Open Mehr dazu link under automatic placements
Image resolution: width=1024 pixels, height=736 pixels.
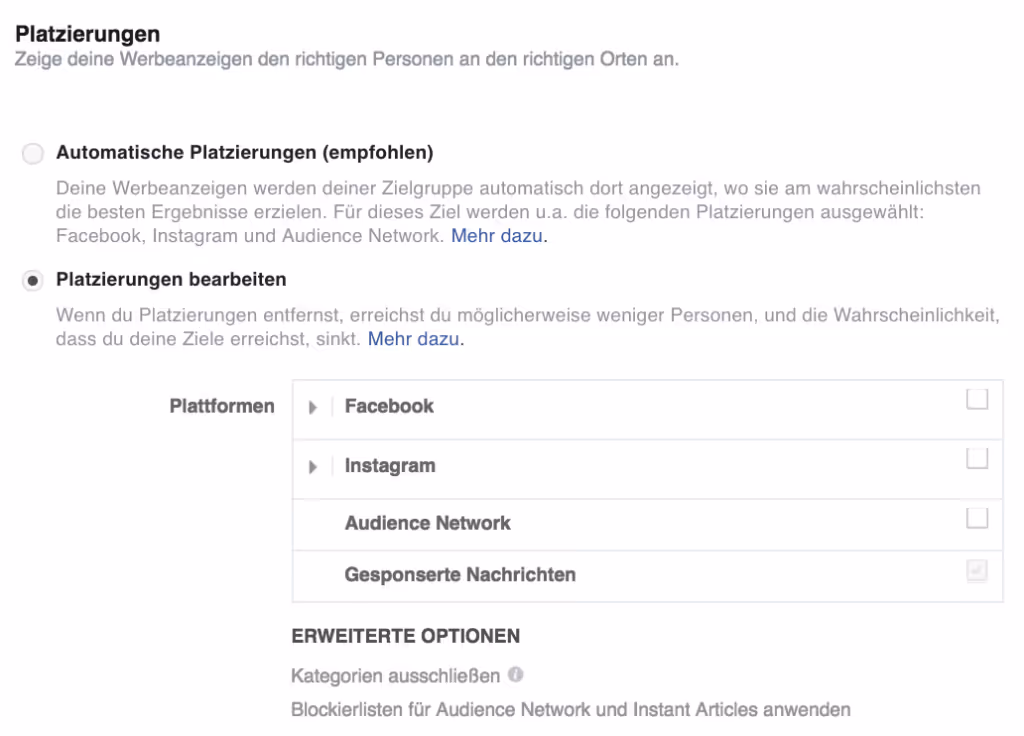point(499,236)
